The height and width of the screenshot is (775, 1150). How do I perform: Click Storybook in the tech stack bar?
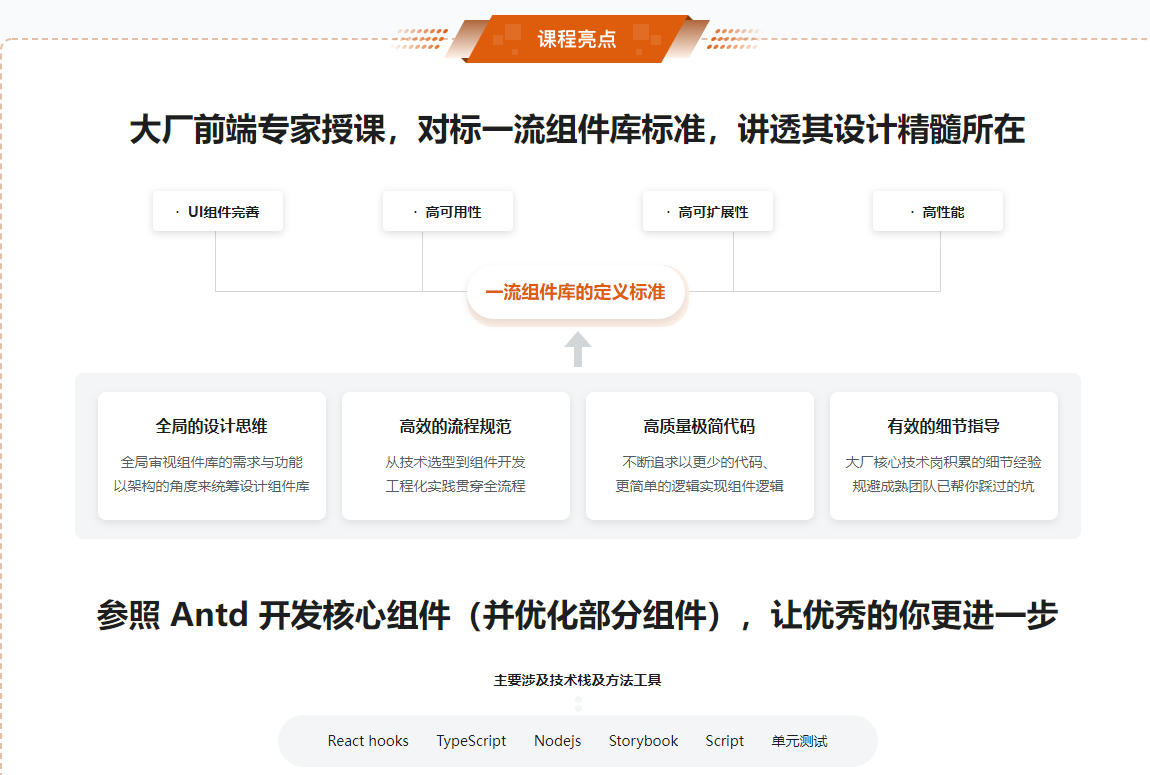[x=643, y=741]
